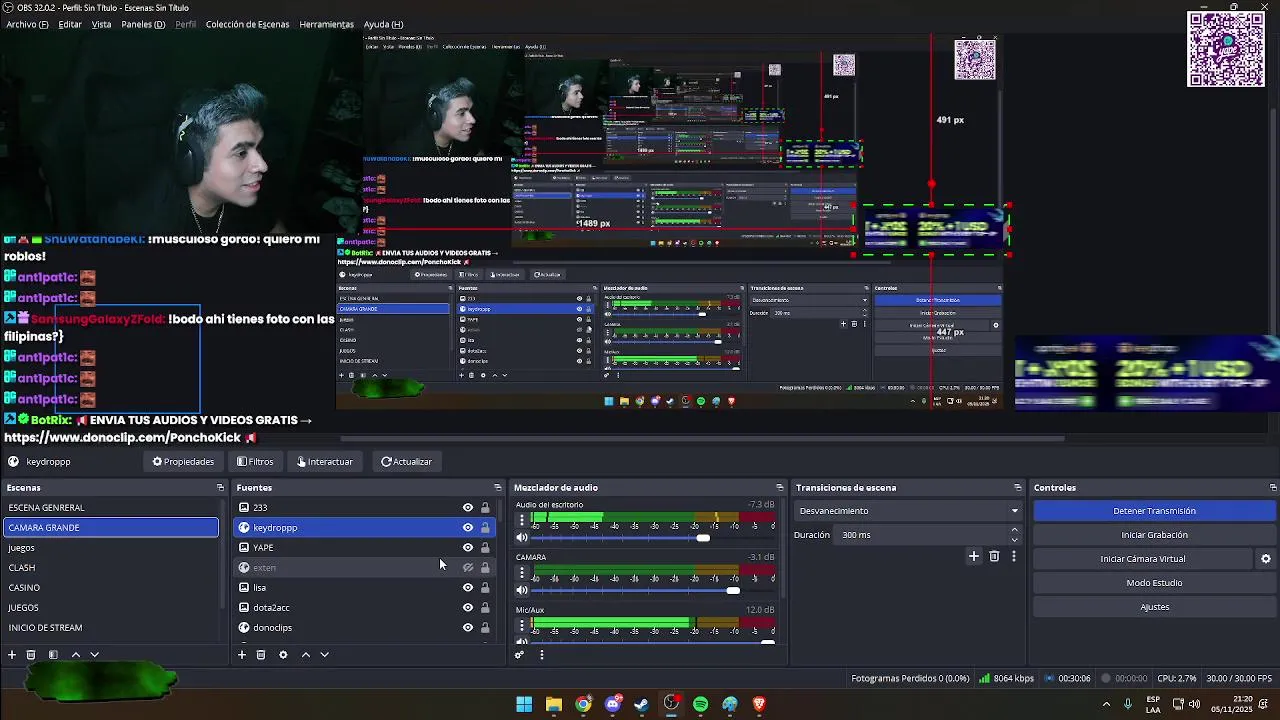Unlock the 233 source
The image size is (1280, 720).
(x=485, y=508)
